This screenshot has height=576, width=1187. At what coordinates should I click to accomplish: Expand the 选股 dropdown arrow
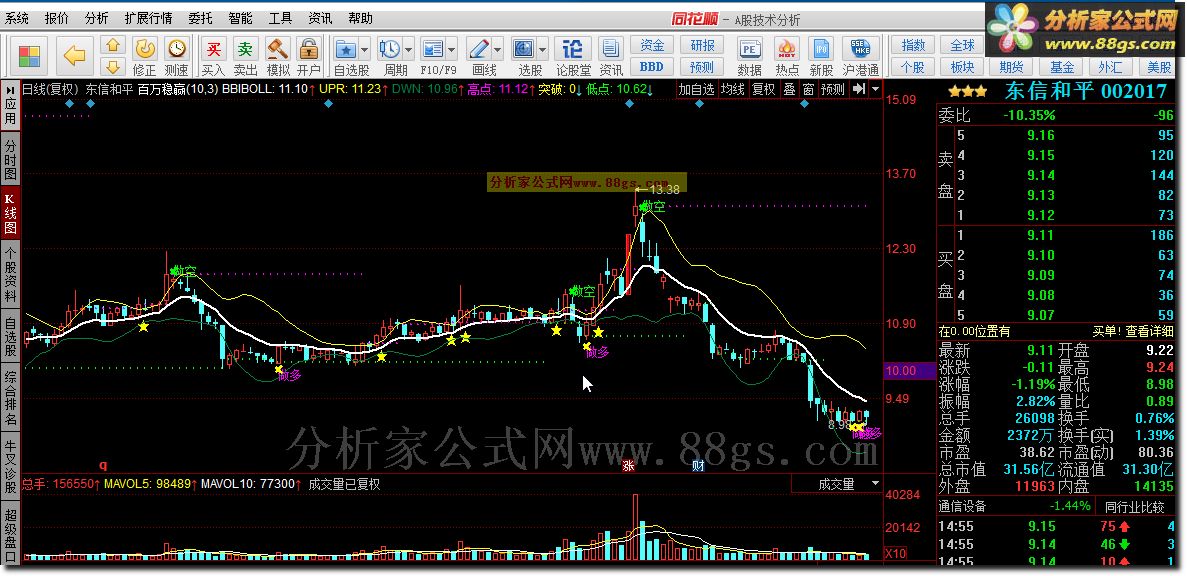coord(543,50)
